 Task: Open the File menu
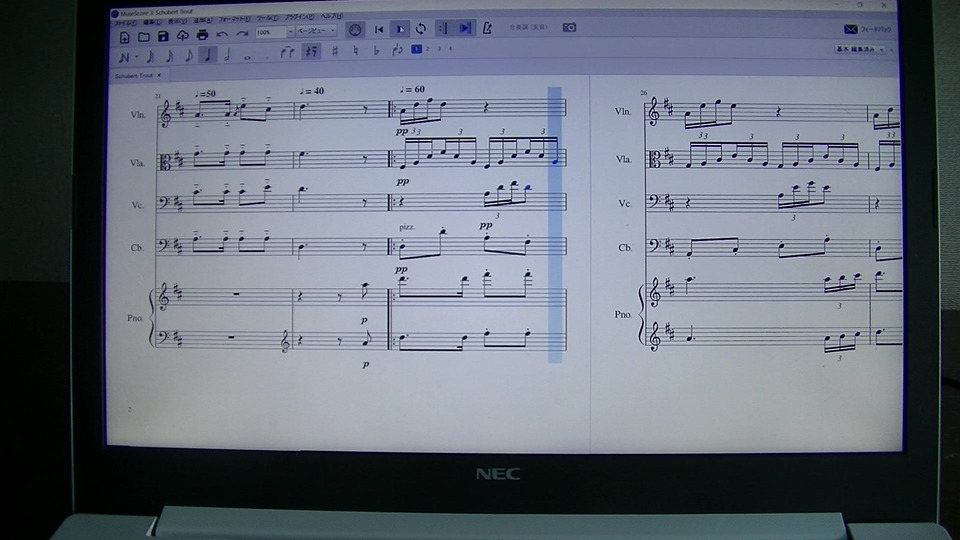(x=126, y=23)
